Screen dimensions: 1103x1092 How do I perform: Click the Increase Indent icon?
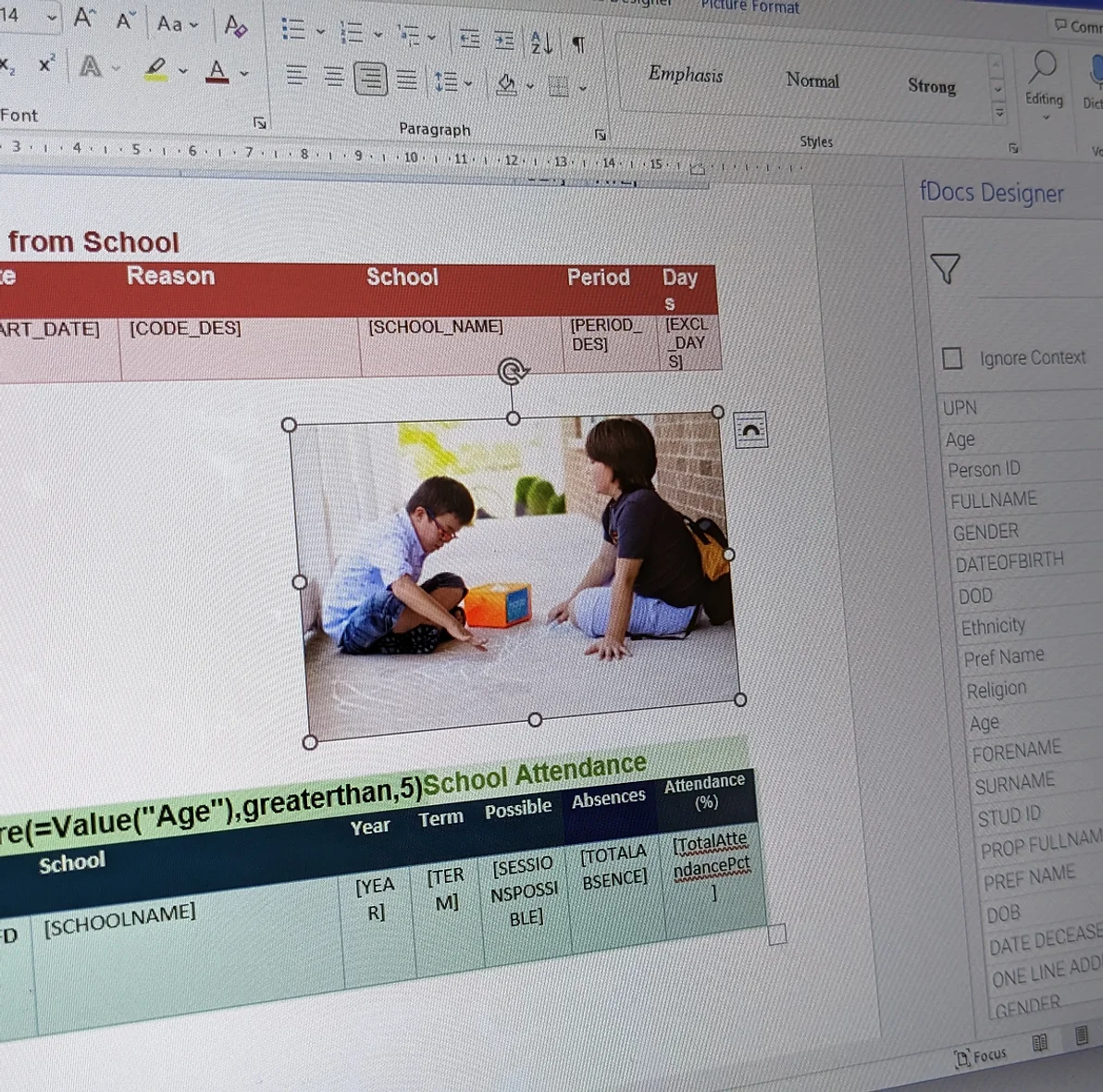503,40
